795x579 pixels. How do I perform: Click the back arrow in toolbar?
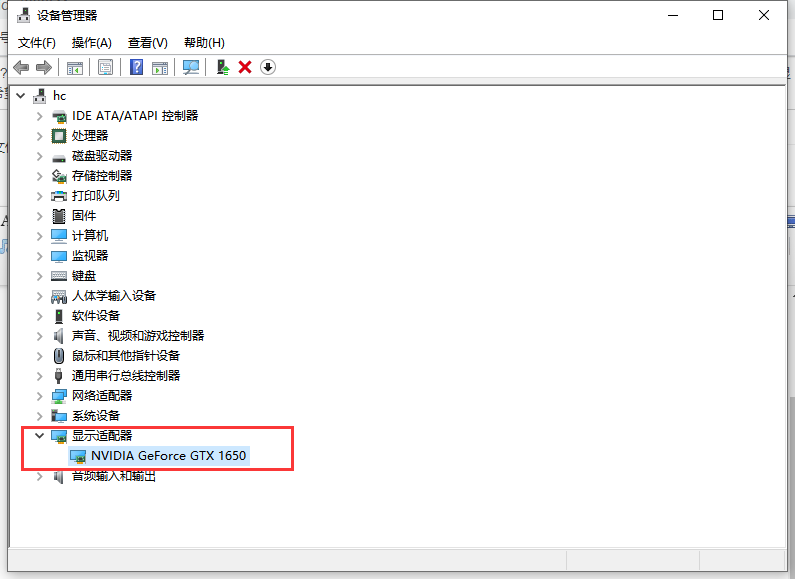point(21,67)
